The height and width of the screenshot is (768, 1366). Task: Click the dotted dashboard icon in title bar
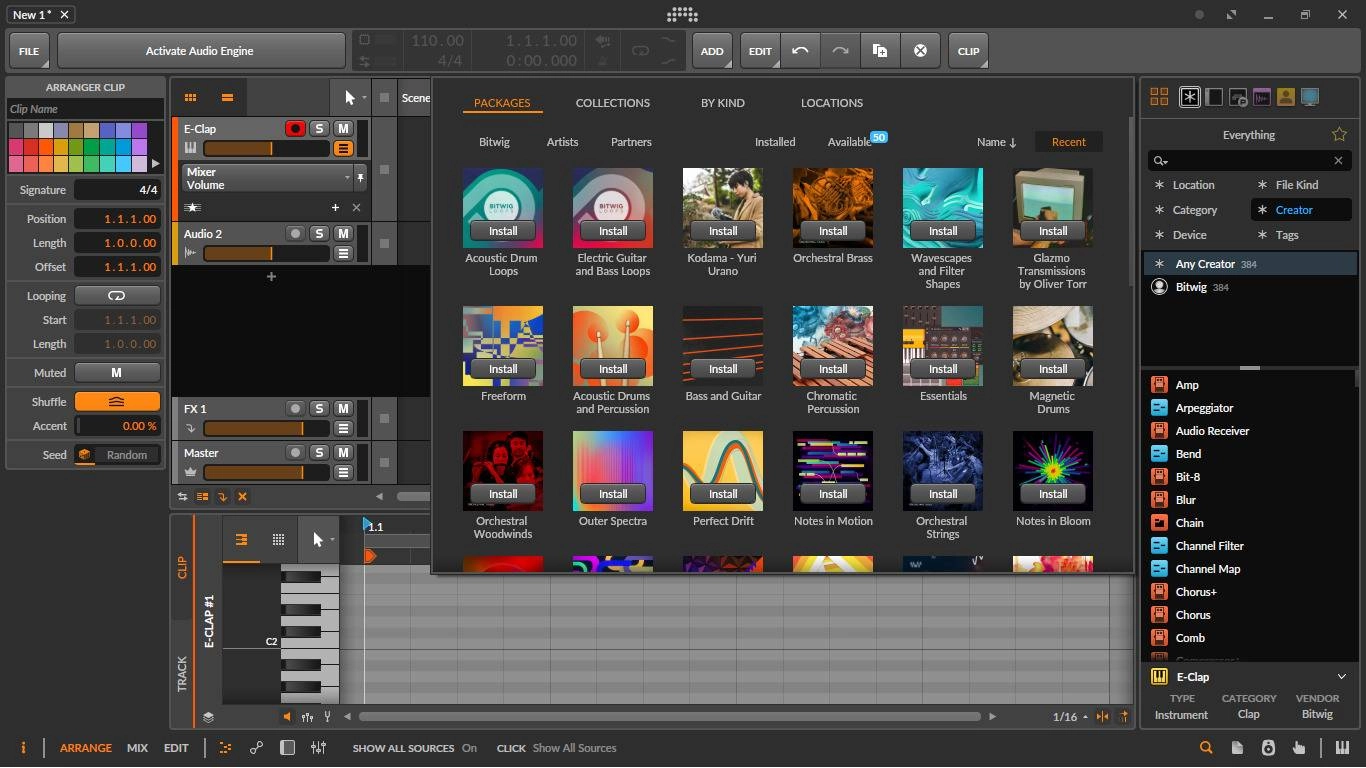[682, 15]
